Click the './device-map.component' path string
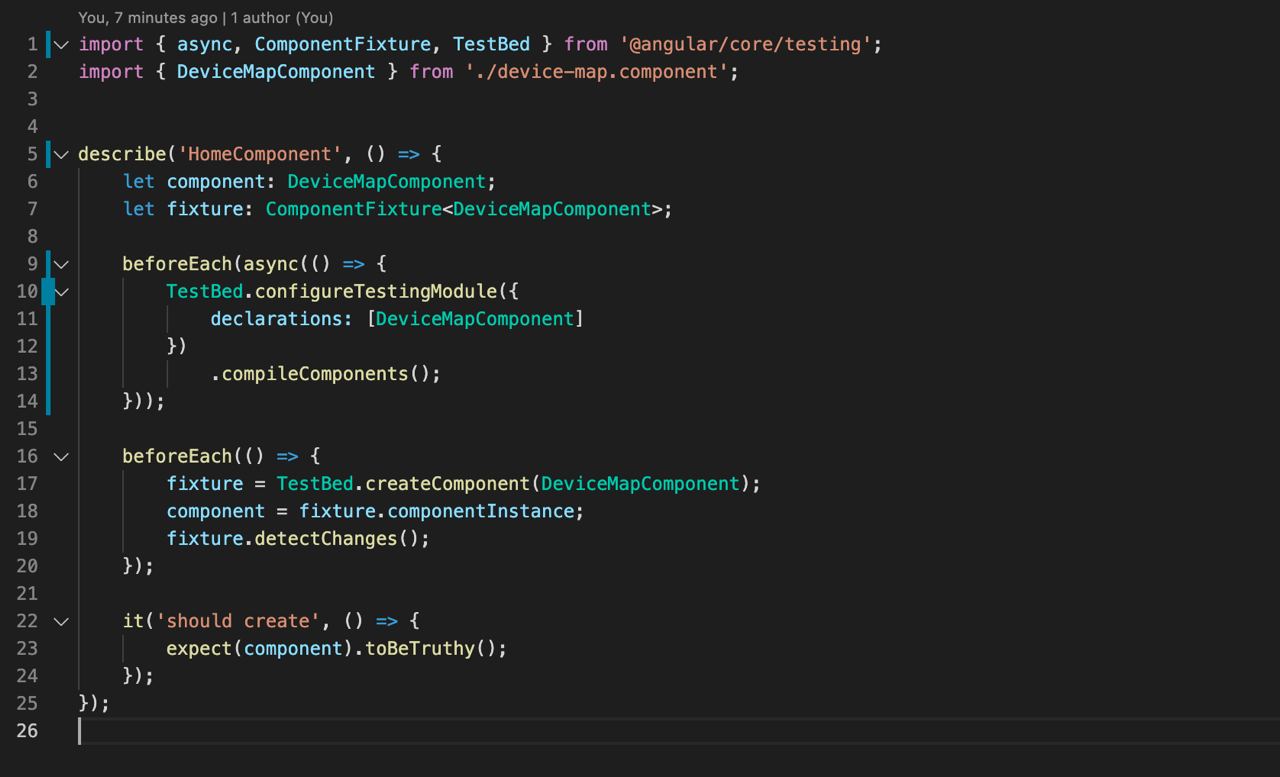 click(x=597, y=72)
